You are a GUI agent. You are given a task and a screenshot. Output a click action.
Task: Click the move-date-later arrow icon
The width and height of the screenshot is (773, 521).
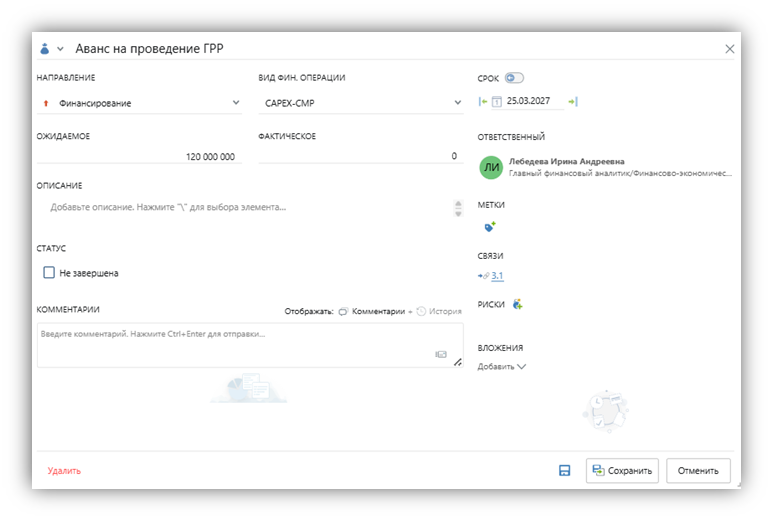pyautogui.click(x=573, y=102)
